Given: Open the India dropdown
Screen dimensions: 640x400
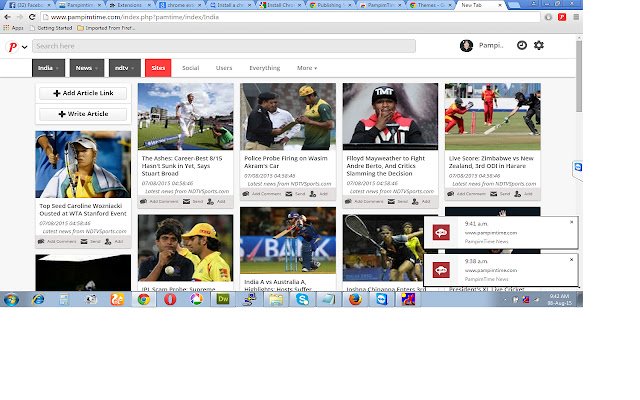Looking at the screenshot, I should 48,68.
